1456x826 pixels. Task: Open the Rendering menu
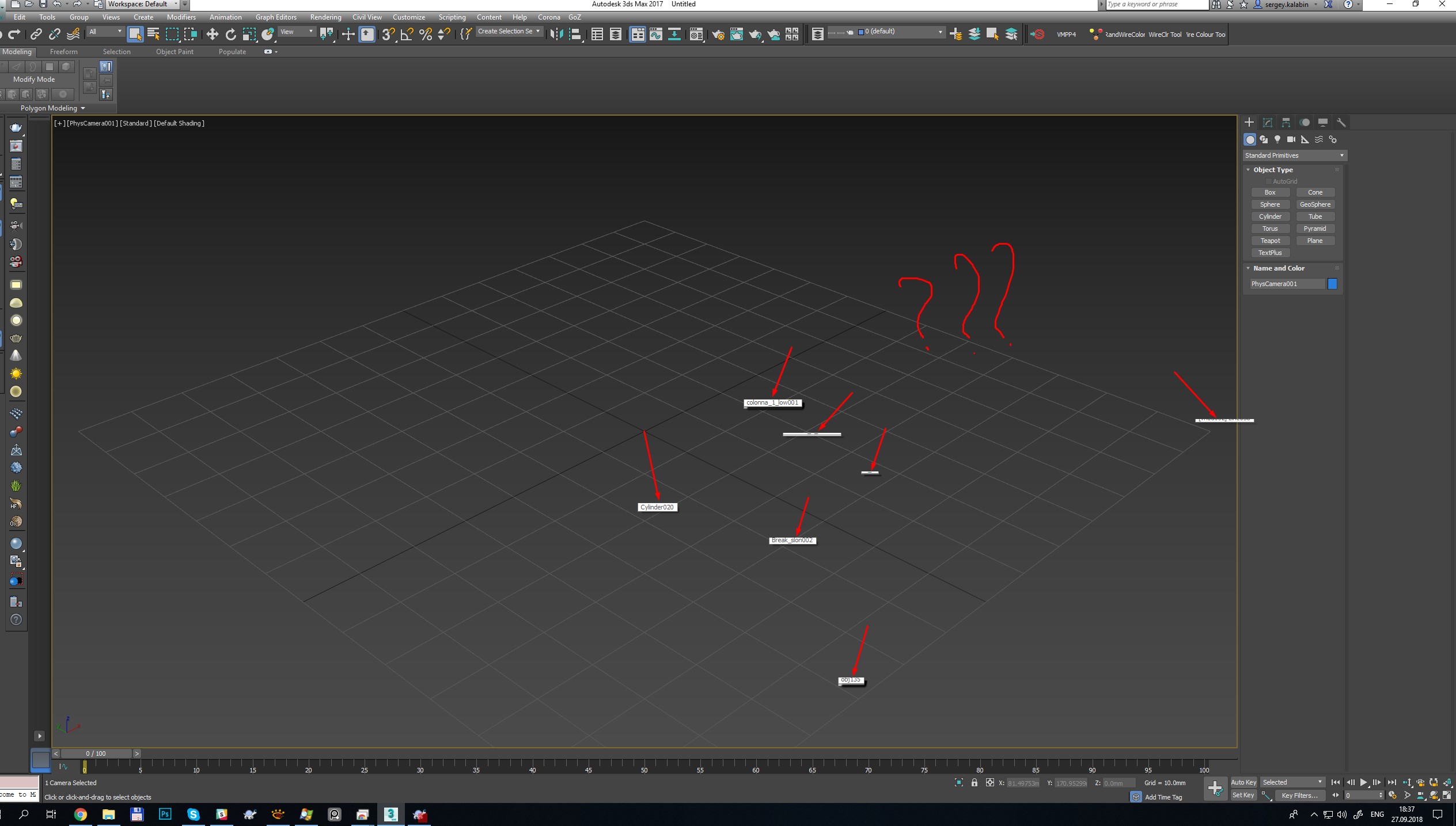point(327,17)
